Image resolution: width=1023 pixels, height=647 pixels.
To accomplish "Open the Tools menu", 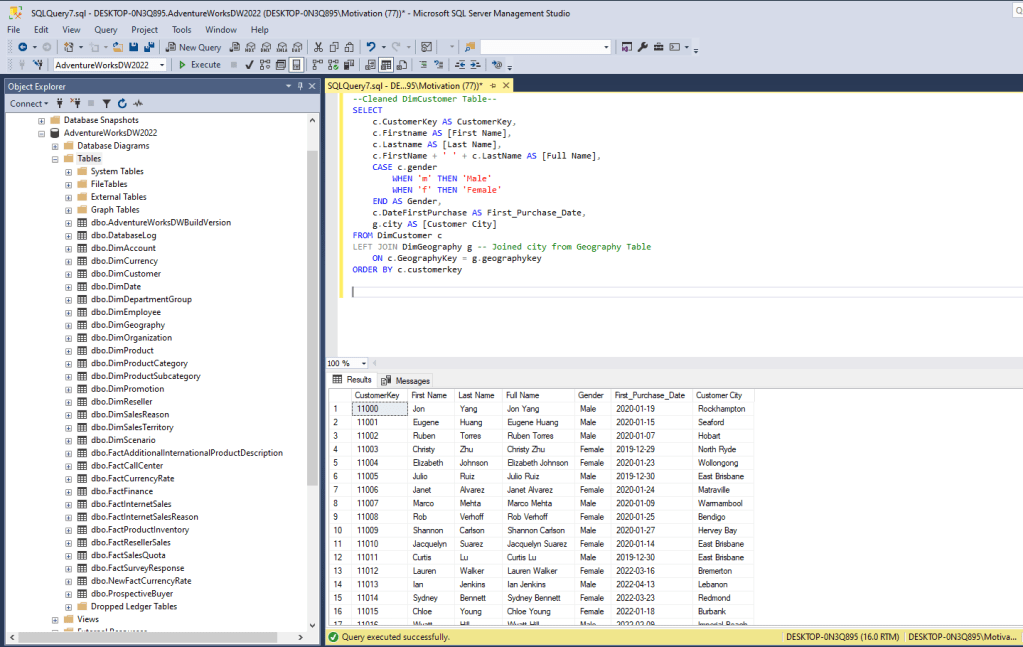I will (181, 30).
